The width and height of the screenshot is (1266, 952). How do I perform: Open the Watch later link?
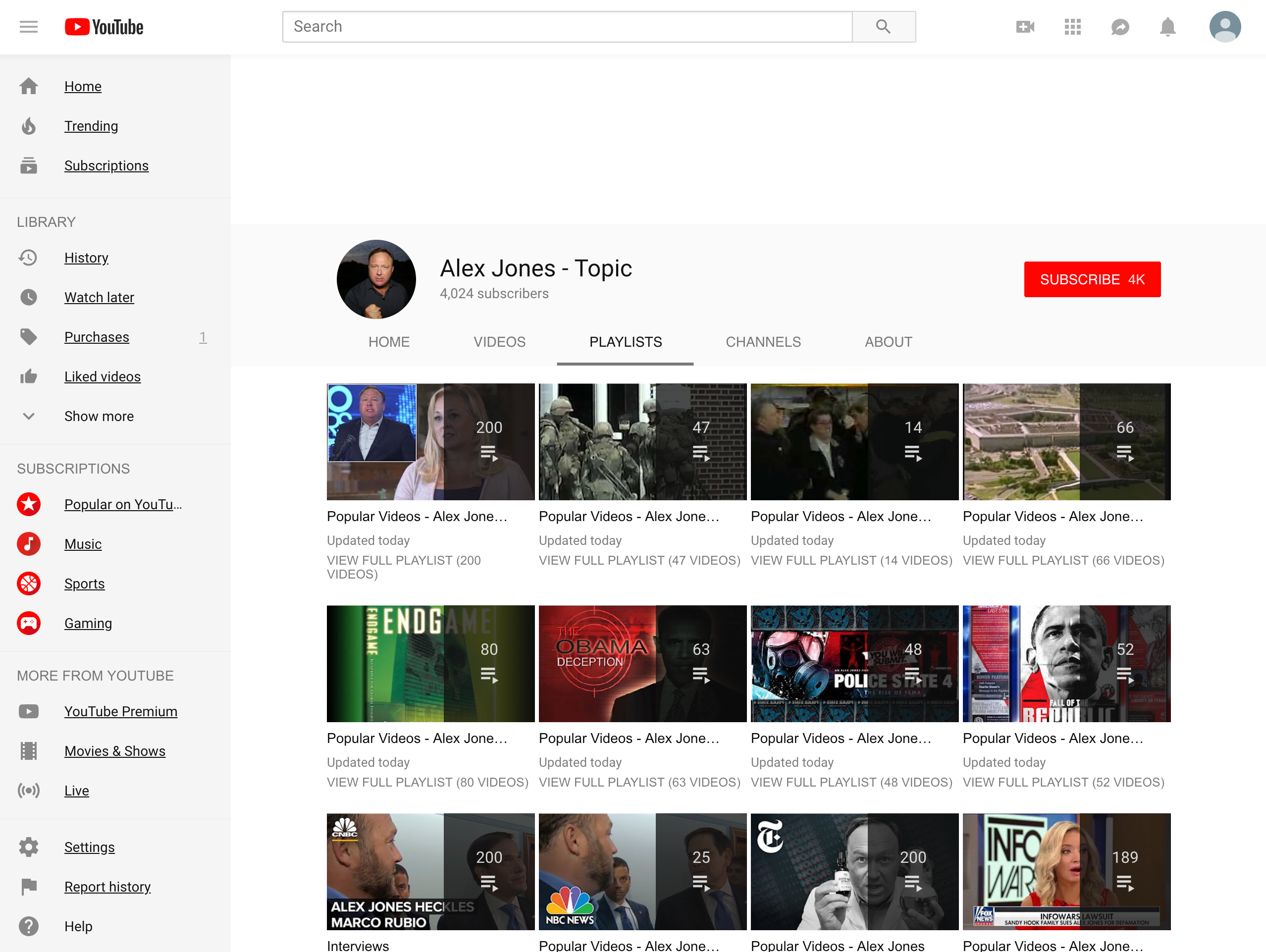(x=99, y=297)
